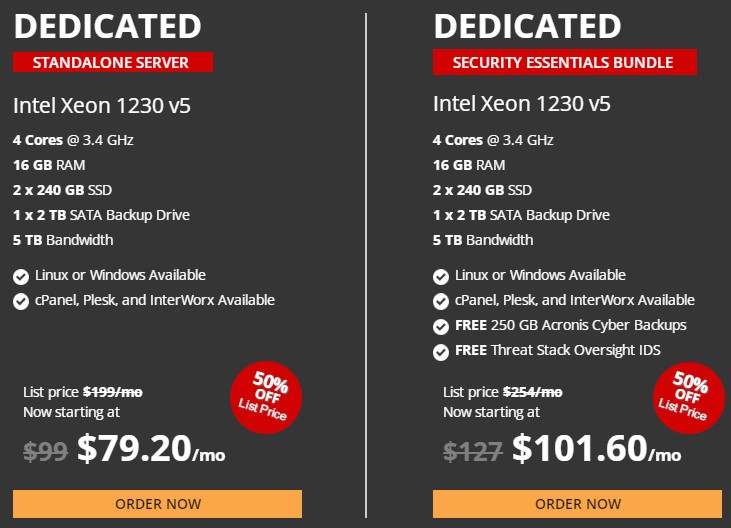The image size is (731, 528).
Task: Click checkmark icon beside Acronis Cyber Backups
Action: pyautogui.click(x=441, y=326)
